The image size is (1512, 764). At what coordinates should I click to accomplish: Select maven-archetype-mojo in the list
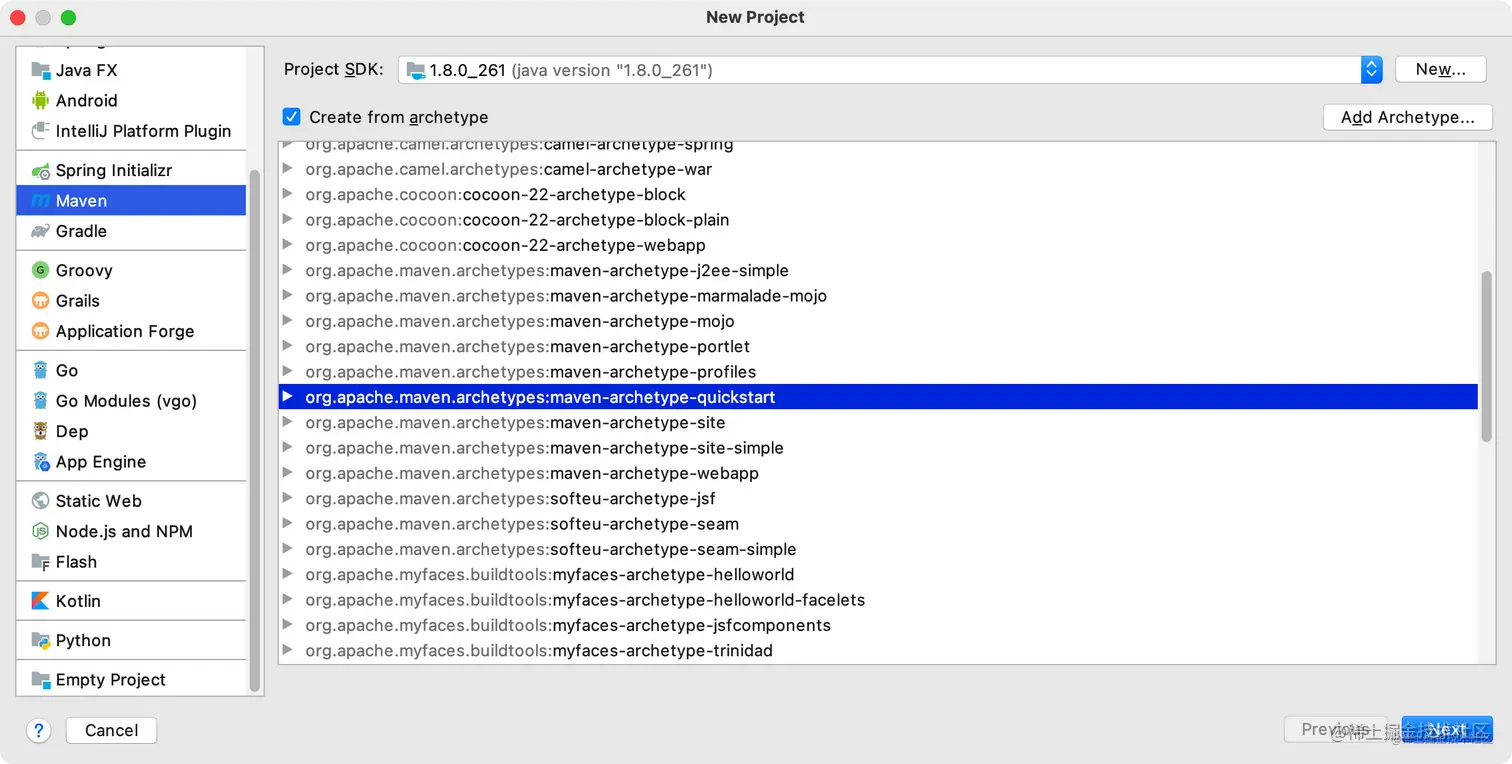877,321
